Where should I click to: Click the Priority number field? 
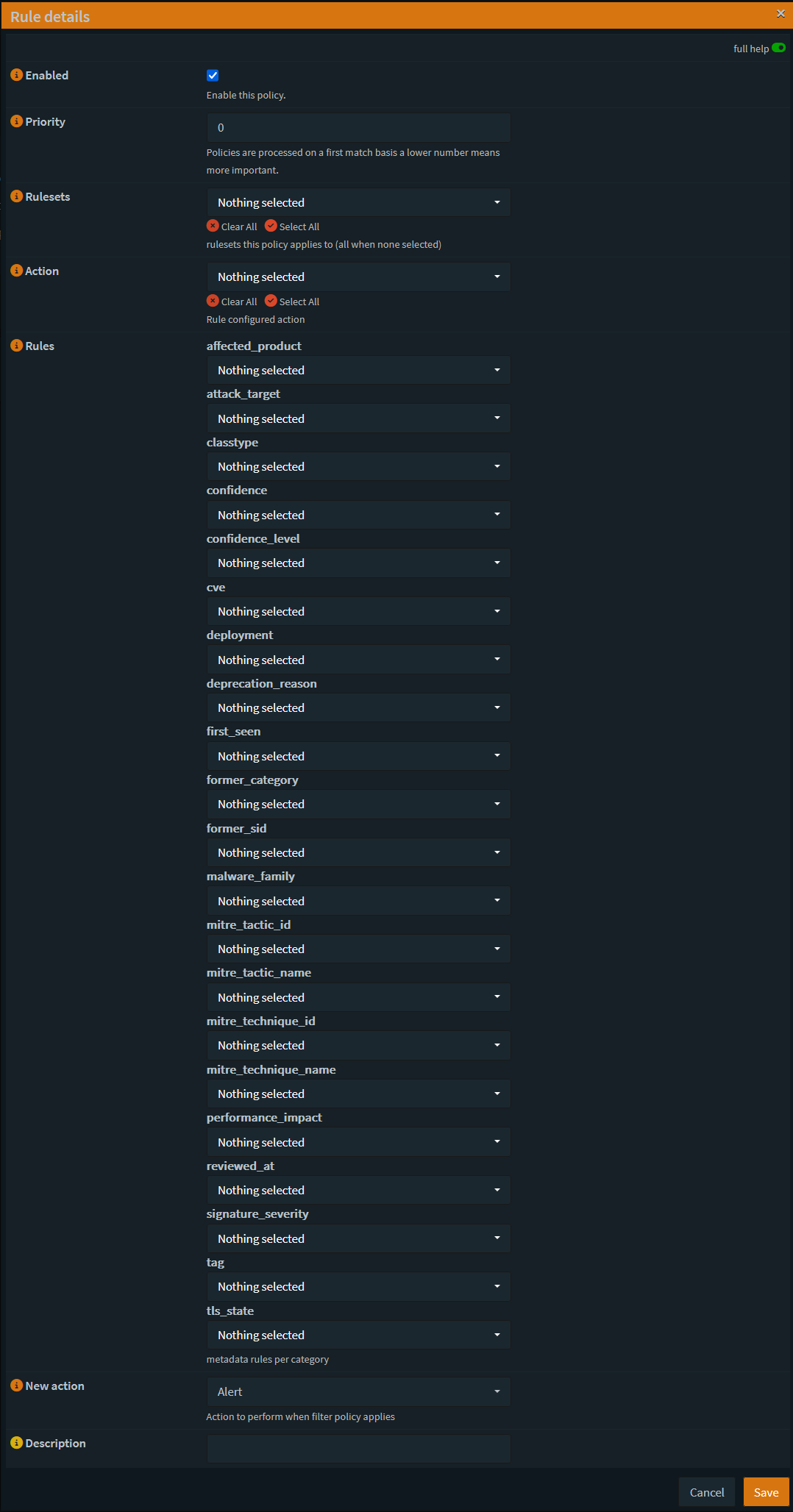coord(358,128)
